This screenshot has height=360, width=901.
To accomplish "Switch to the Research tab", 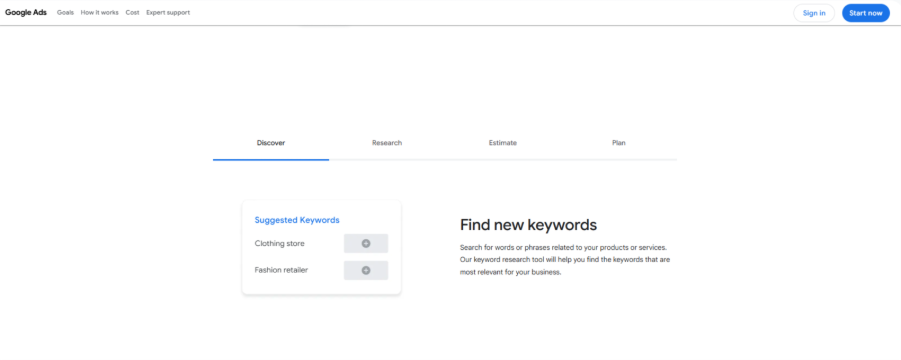I will tap(387, 143).
